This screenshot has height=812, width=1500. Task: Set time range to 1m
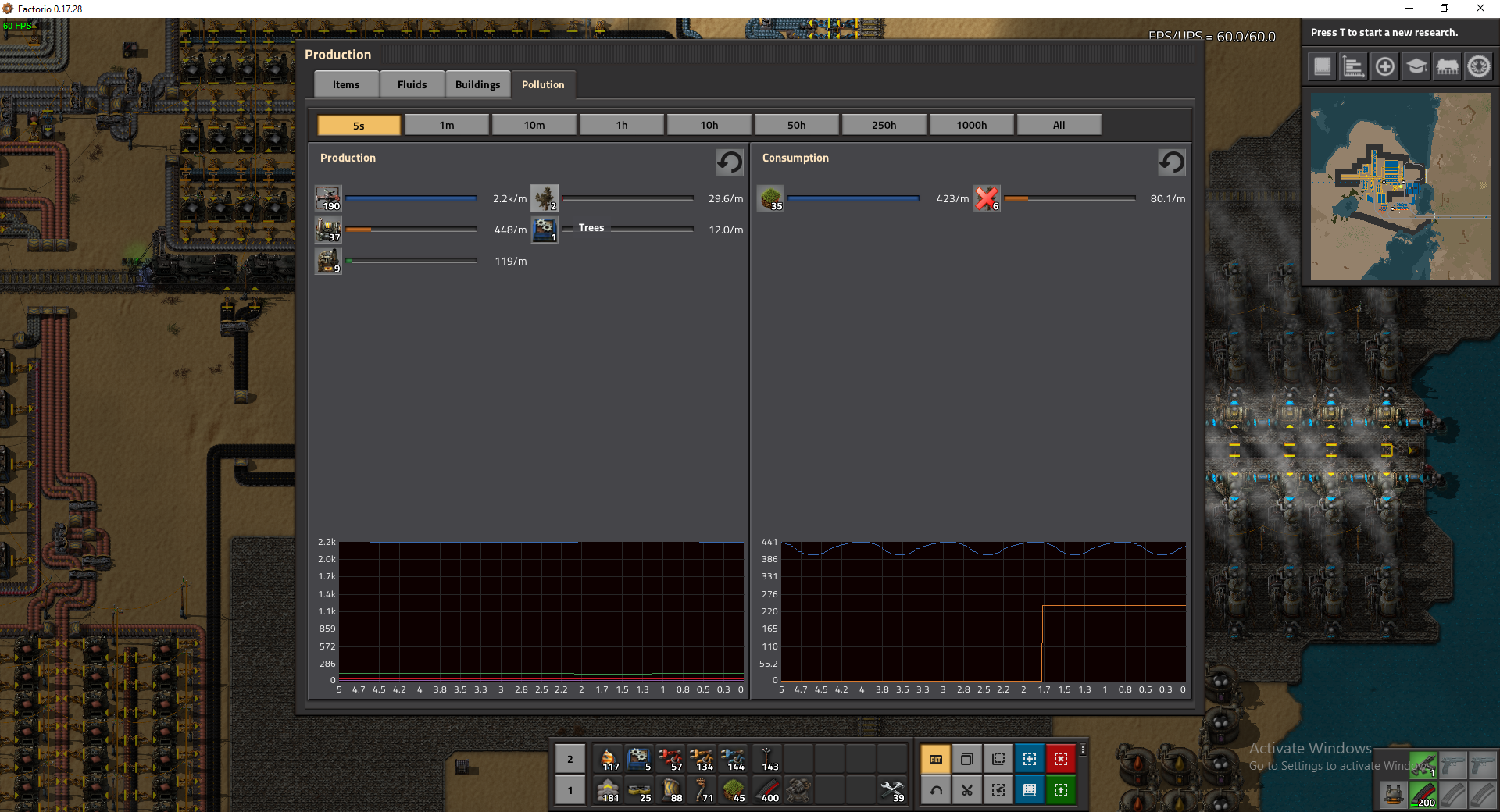coord(447,125)
